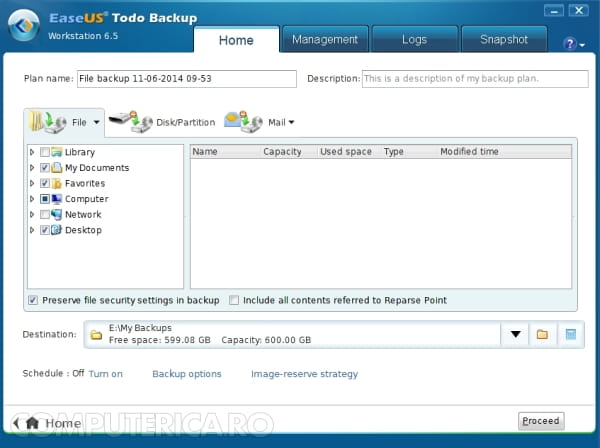
Task: Click the My Documents folder icon
Action: [57, 168]
